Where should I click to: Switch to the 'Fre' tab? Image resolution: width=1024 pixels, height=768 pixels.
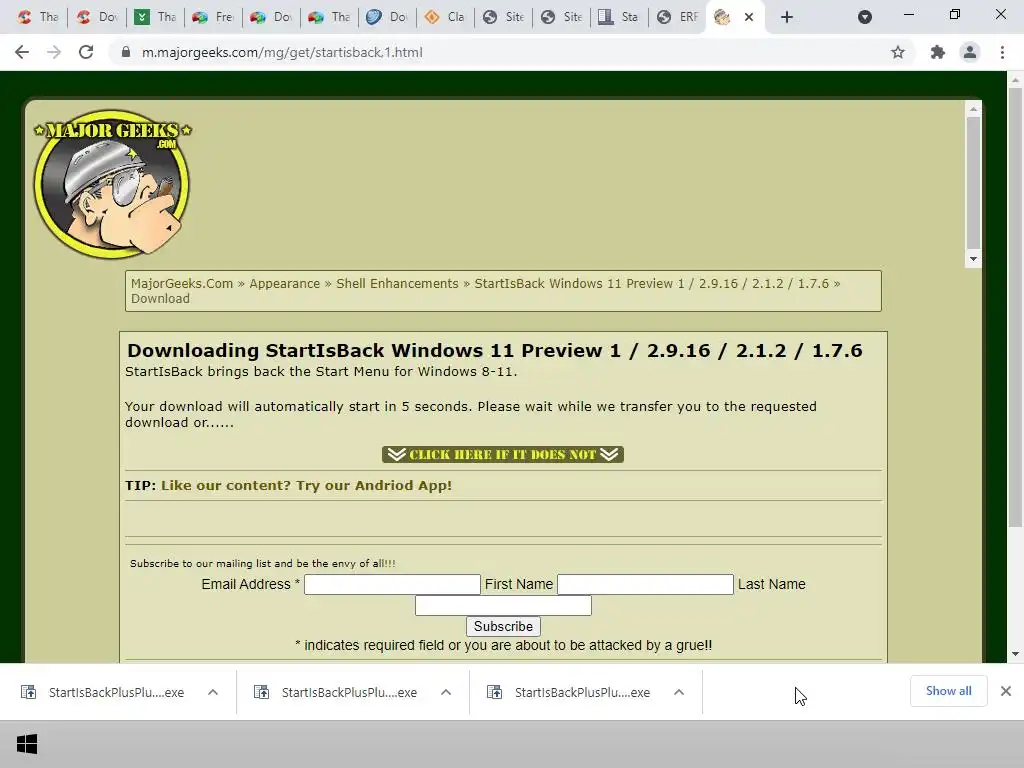[213, 17]
